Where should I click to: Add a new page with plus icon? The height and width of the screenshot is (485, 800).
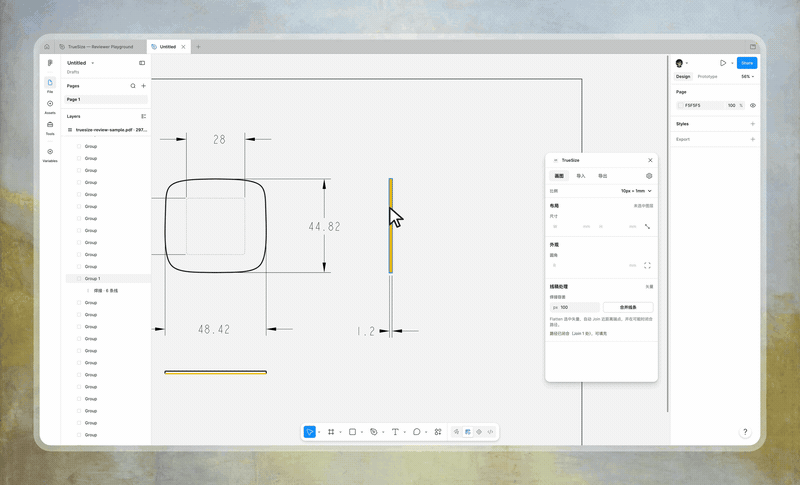pos(143,86)
